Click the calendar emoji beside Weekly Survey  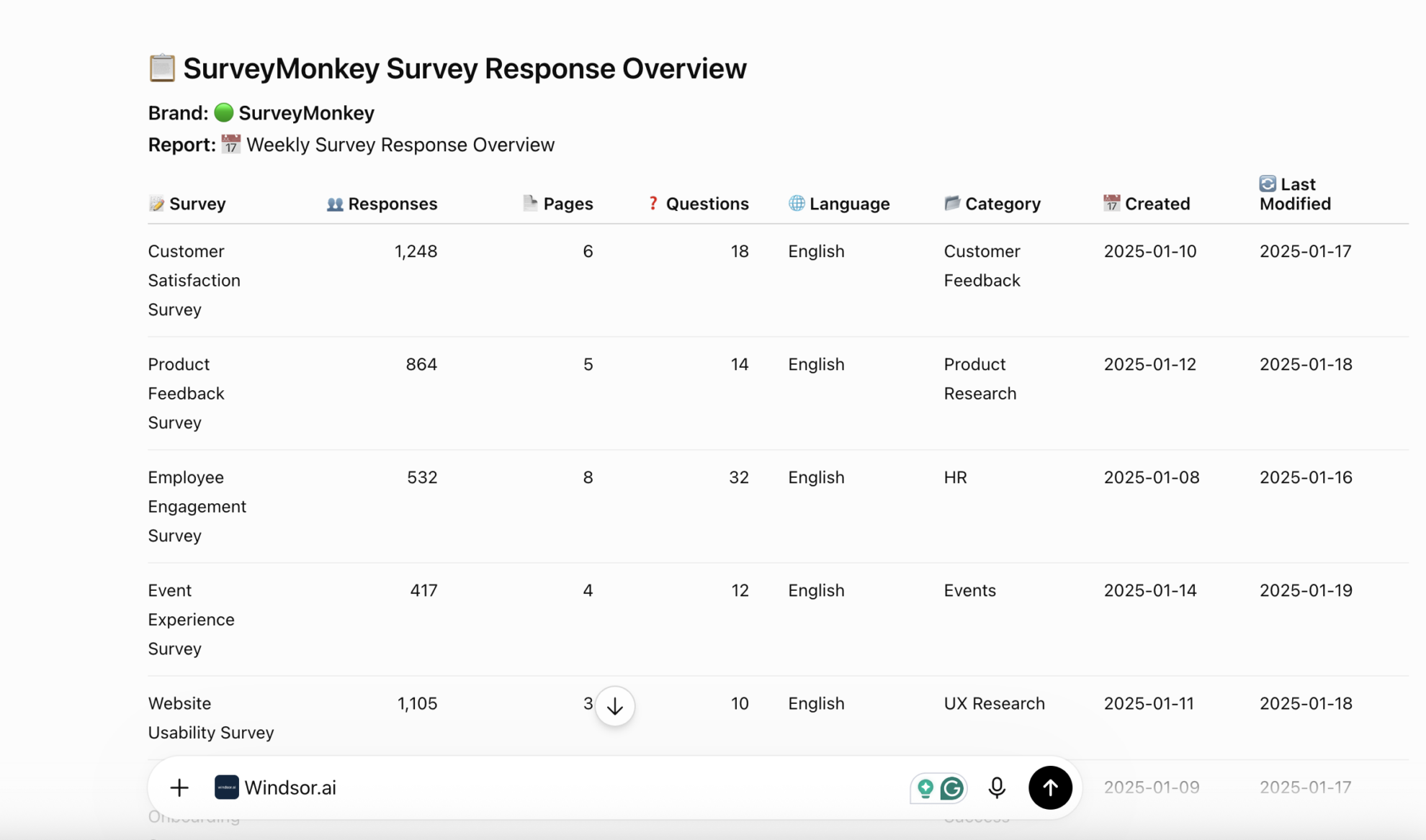click(230, 144)
